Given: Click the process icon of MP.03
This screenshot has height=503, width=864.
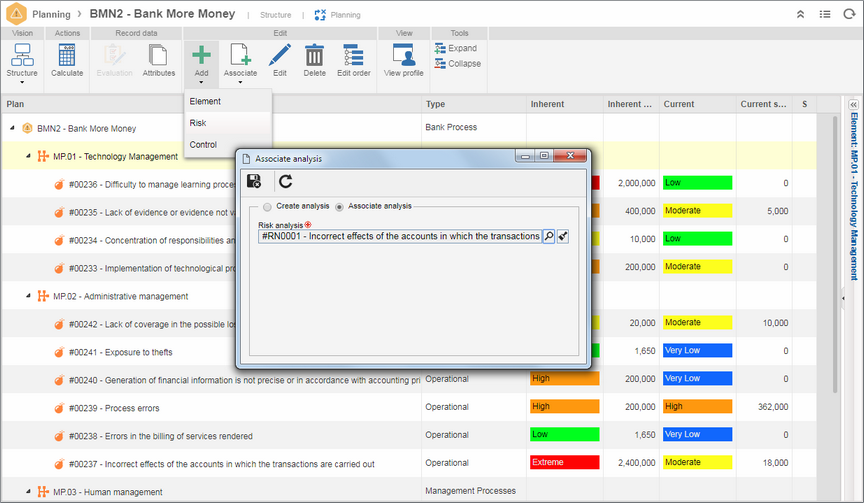Looking at the screenshot, I should [42, 491].
